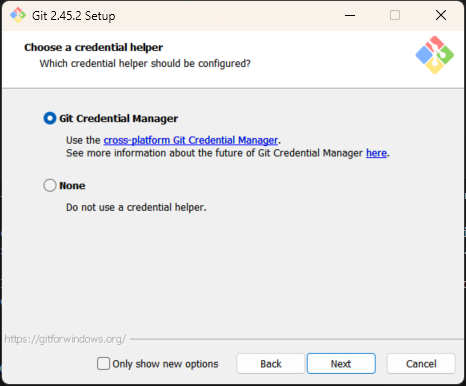Image resolution: width=466 pixels, height=386 pixels.
Task: Click the 'Choose a credential helper' heading
Action: 93,47
